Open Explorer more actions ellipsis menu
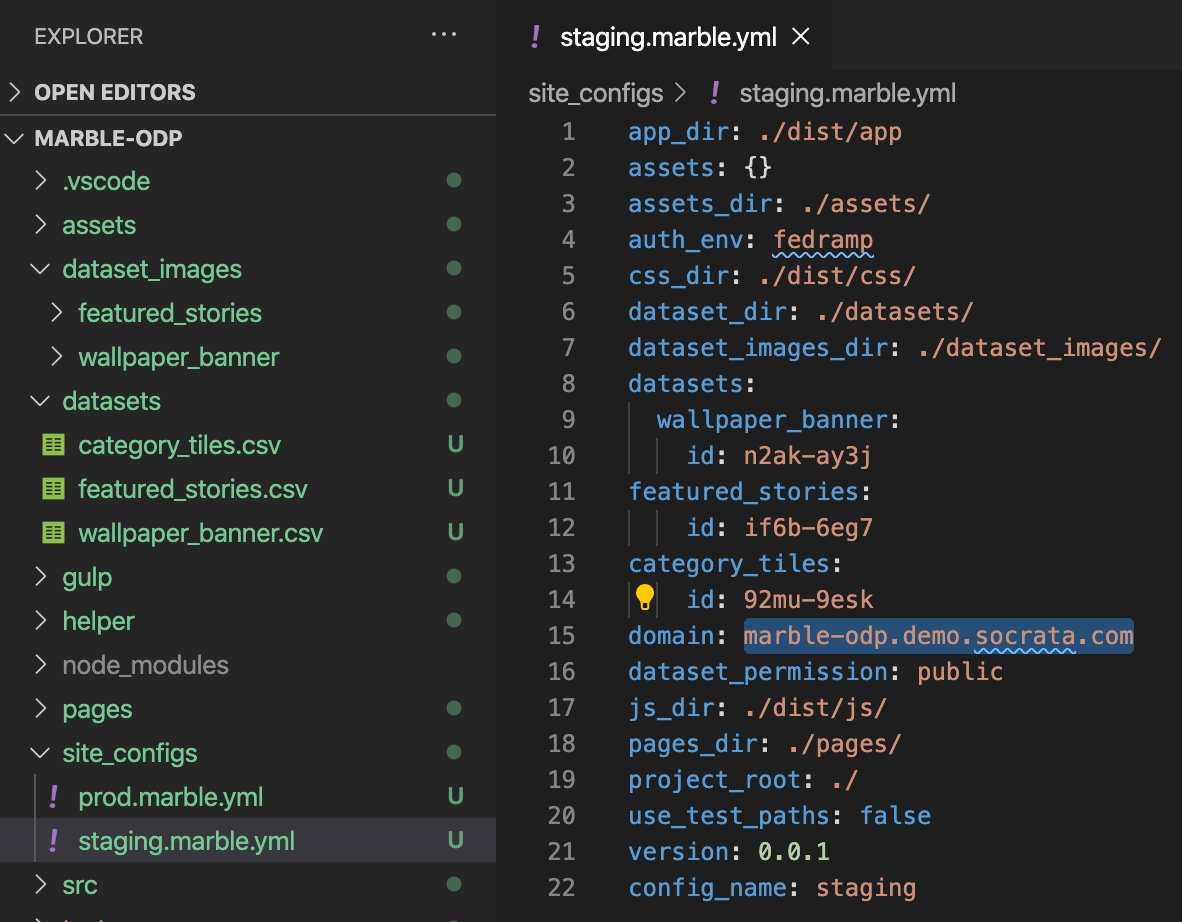The image size is (1182, 922). tap(443, 35)
